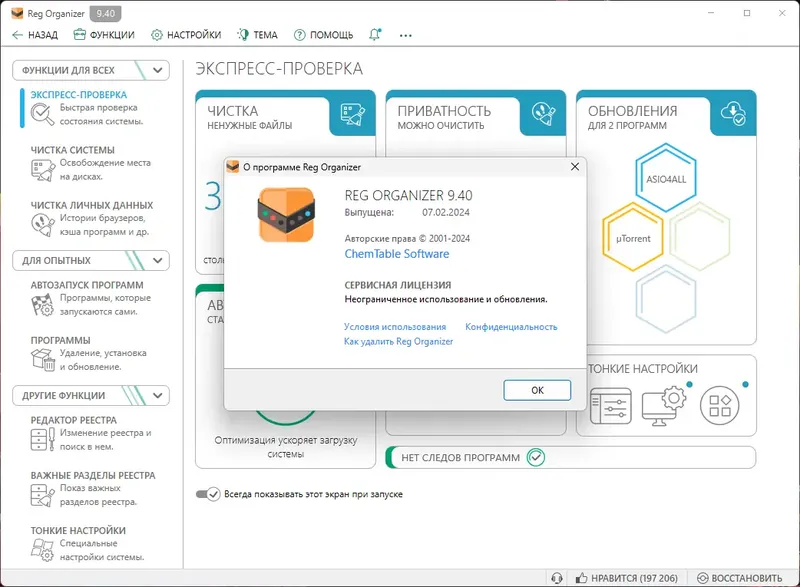Click the headset support icon in status bar

[x=557, y=578]
